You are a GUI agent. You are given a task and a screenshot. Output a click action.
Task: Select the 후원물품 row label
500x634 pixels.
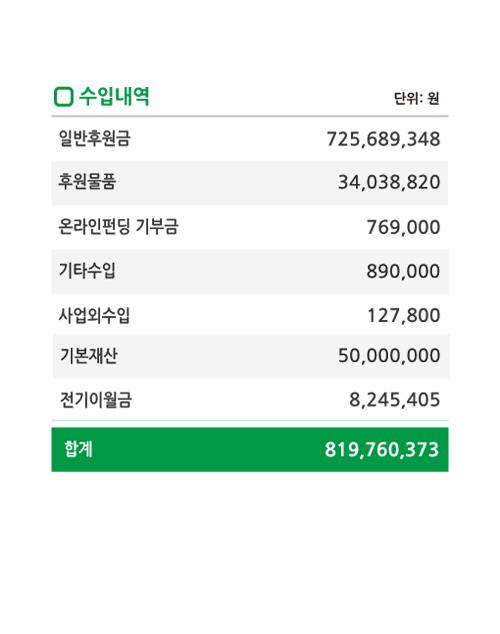[87, 182]
